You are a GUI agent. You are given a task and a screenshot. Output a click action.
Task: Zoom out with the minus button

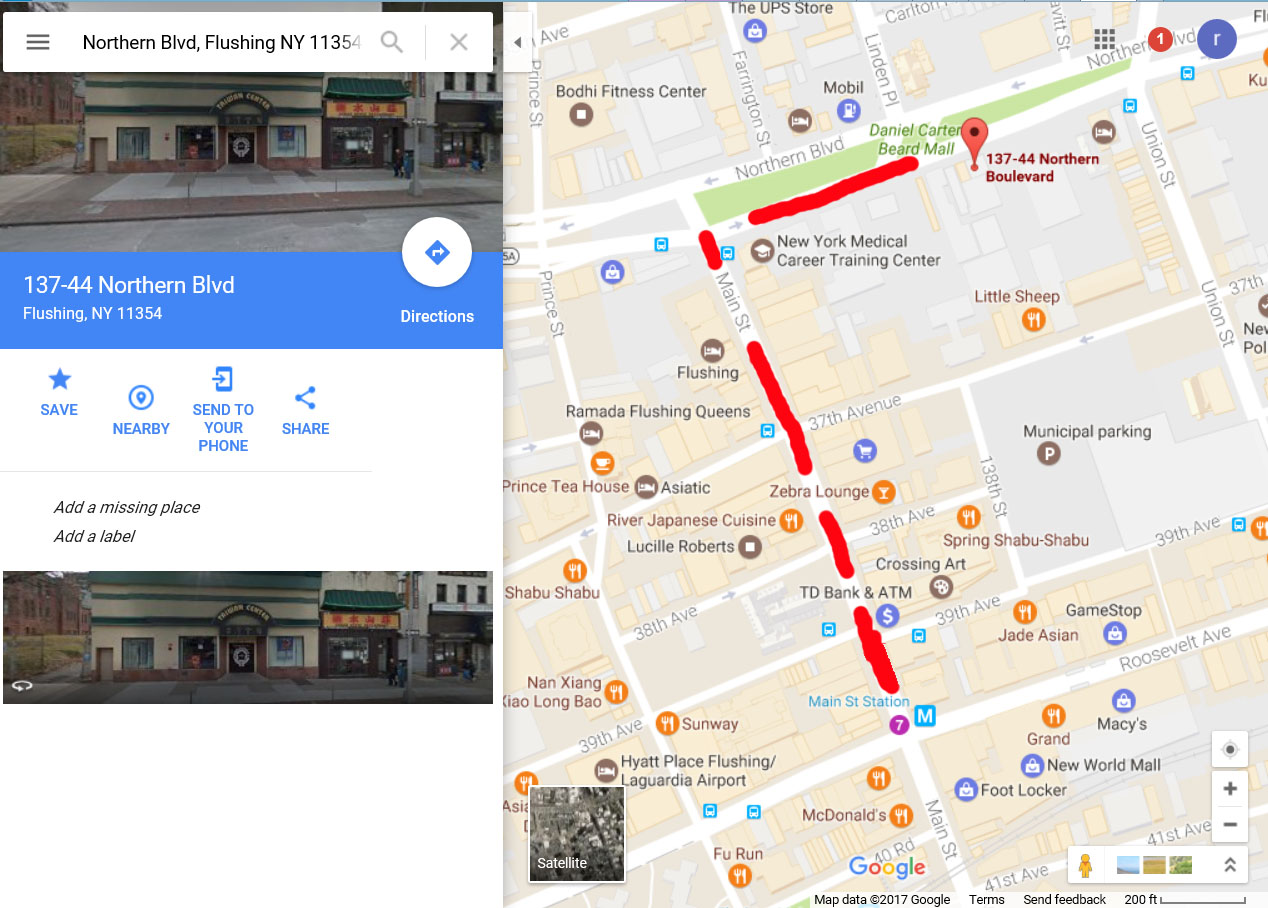1230,825
